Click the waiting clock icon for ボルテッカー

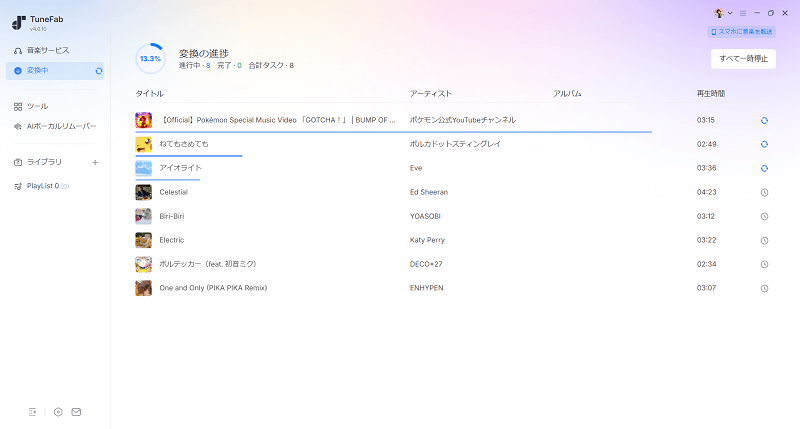[764, 264]
